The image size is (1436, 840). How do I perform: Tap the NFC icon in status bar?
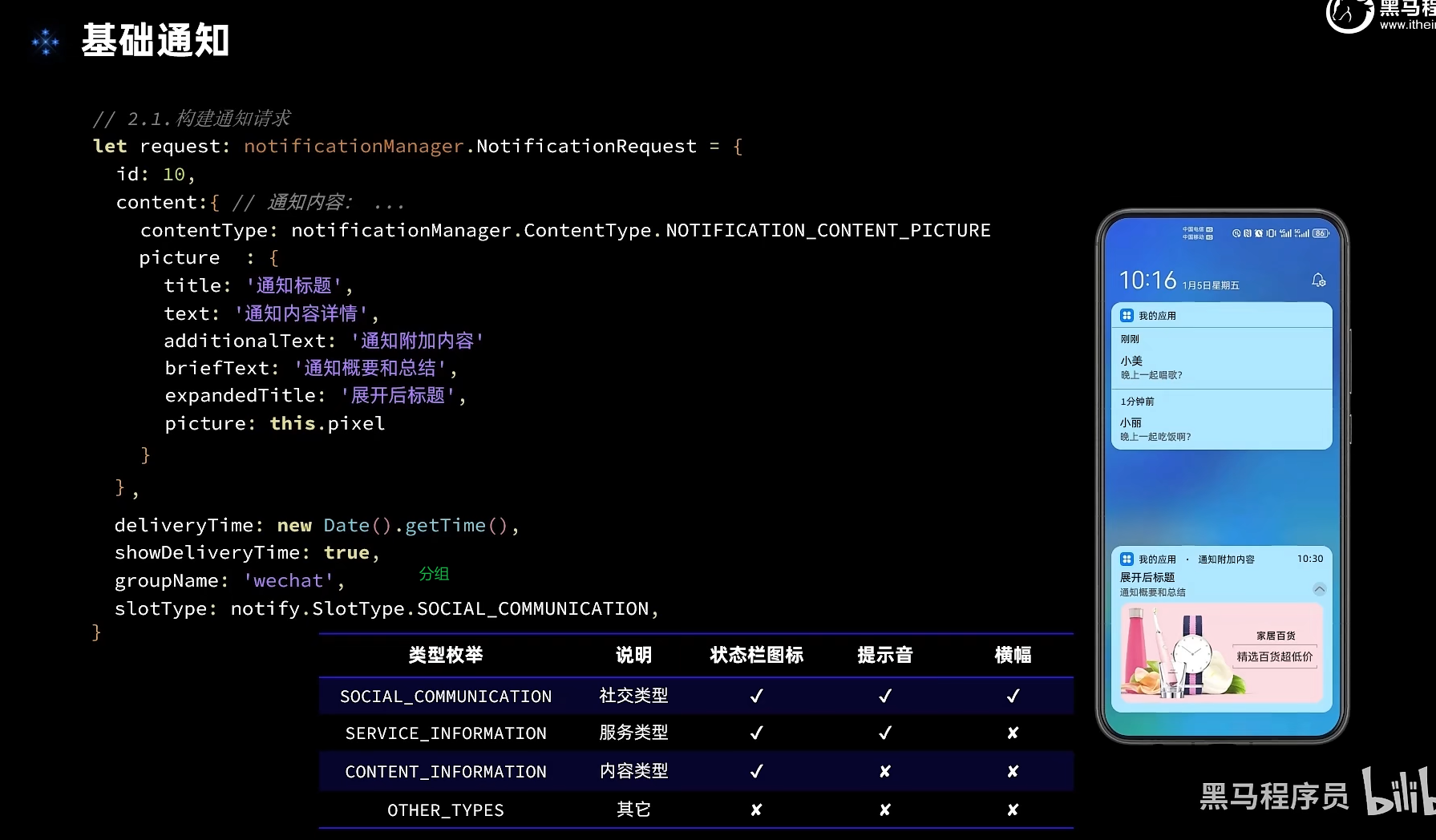(1248, 233)
